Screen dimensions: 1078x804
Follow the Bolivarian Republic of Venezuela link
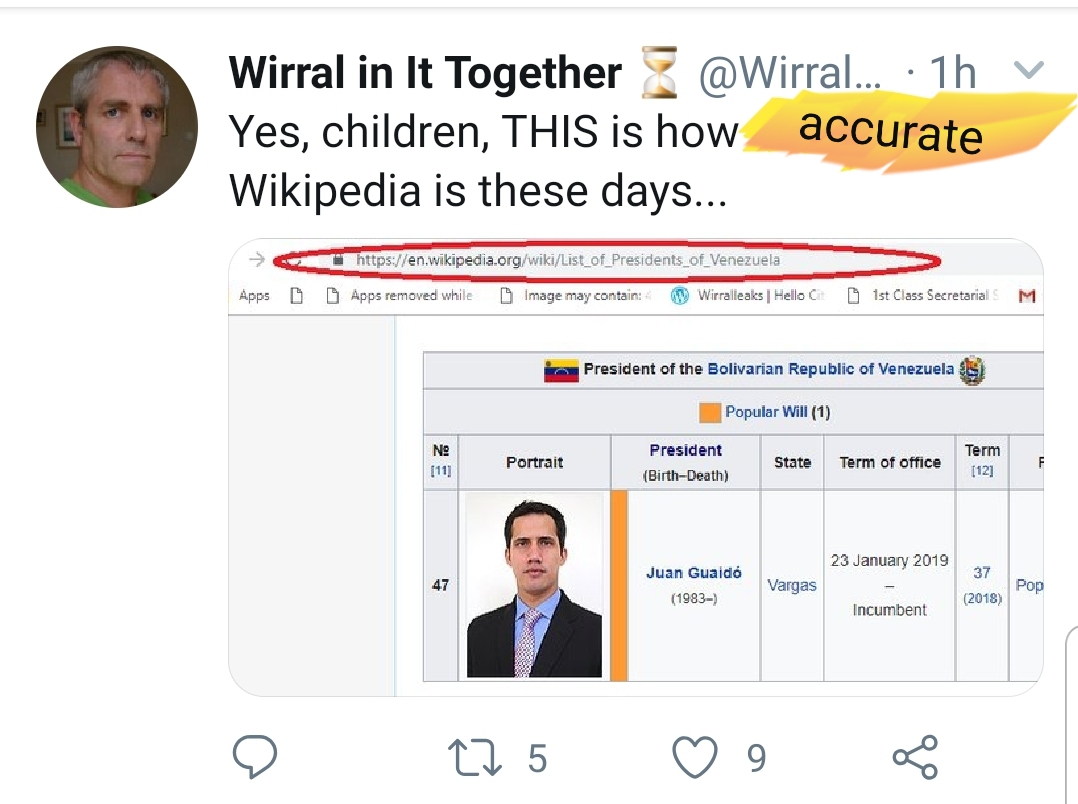830,369
